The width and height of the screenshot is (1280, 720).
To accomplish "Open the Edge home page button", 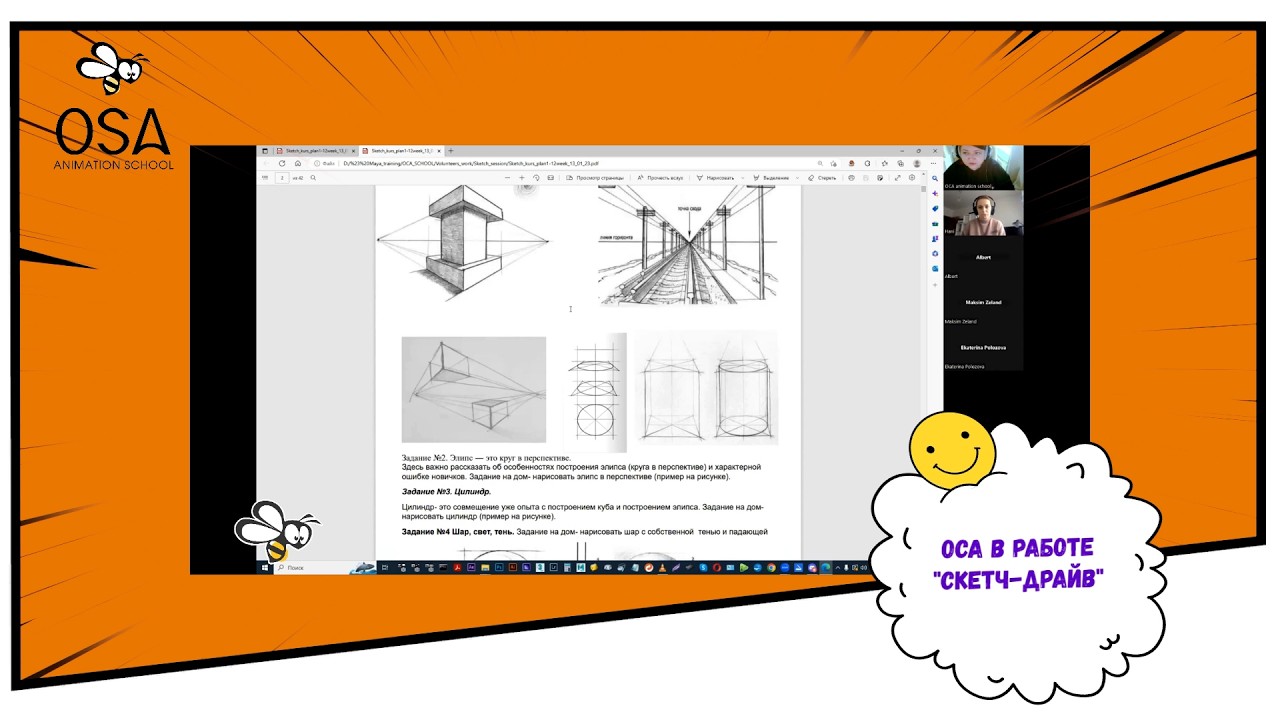I will click(298, 163).
